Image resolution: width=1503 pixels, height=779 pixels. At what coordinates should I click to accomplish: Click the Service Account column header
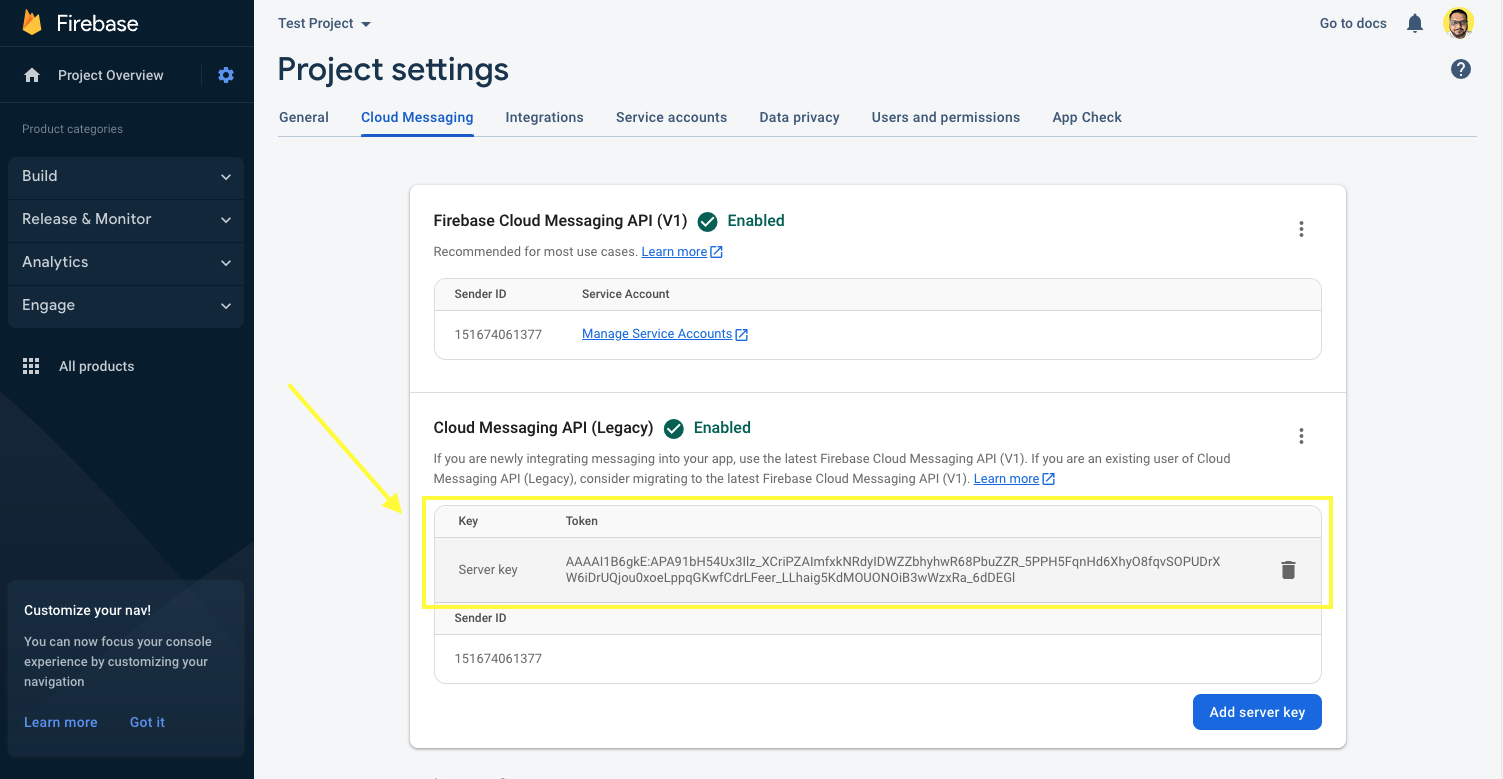[x=626, y=294]
